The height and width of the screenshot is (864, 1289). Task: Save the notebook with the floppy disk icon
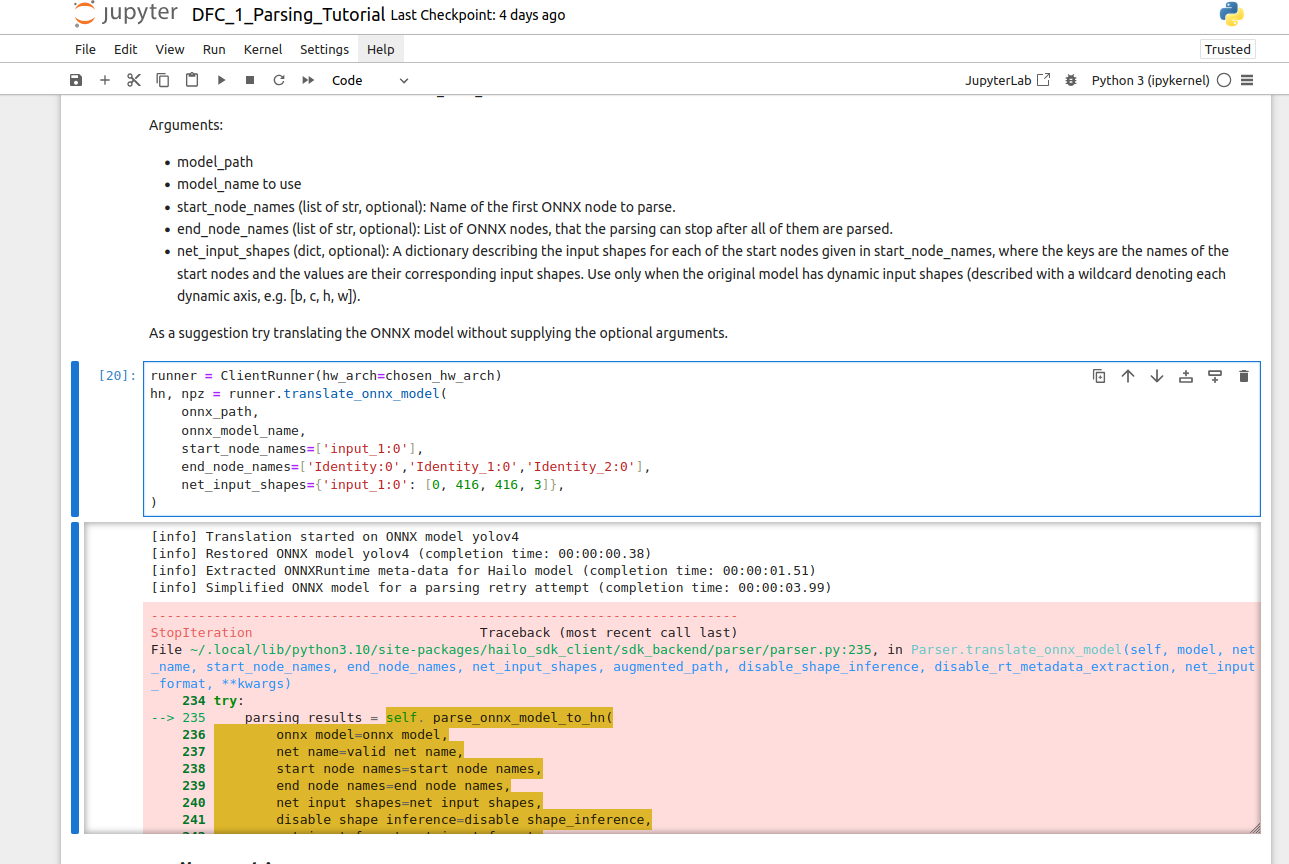[76, 80]
